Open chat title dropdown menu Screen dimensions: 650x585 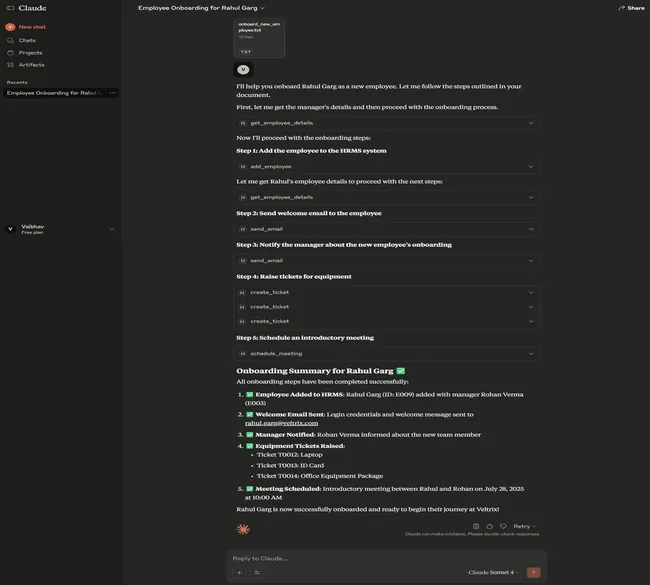coord(262,8)
